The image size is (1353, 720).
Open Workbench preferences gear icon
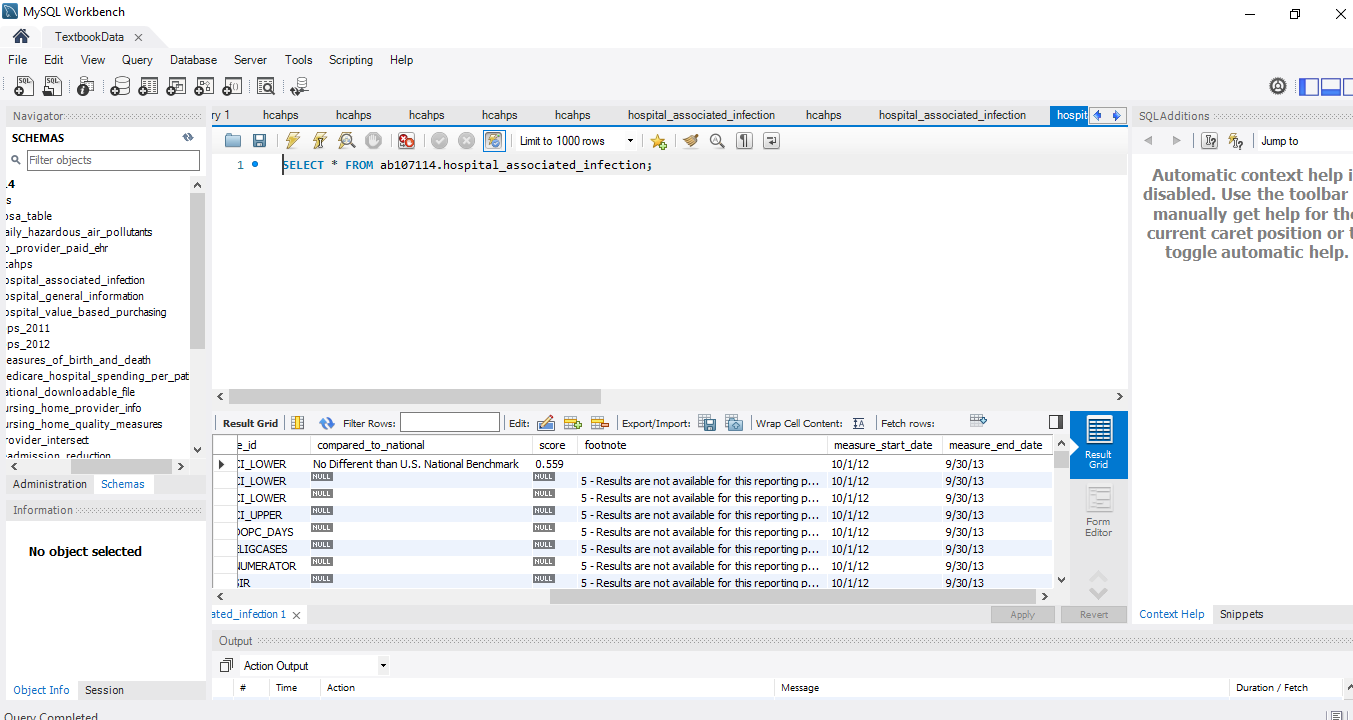click(1278, 86)
